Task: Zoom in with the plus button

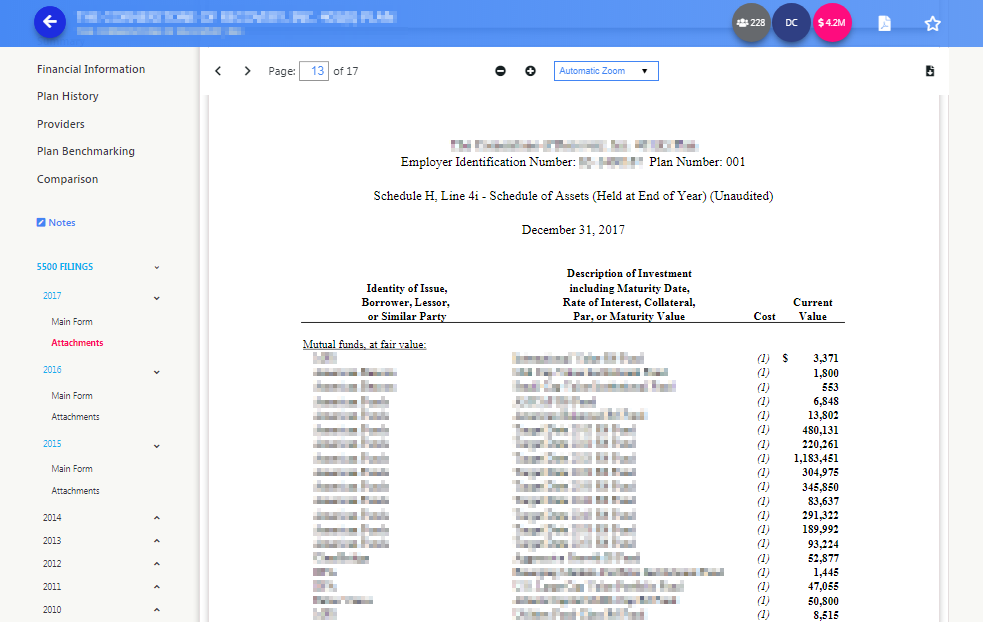Action: click(x=530, y=71)
